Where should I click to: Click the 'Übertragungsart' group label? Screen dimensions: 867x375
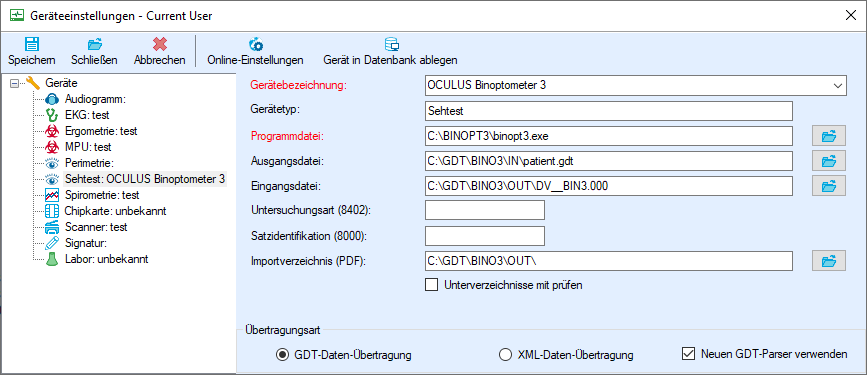pyautogui.click(x=282, y=330)
